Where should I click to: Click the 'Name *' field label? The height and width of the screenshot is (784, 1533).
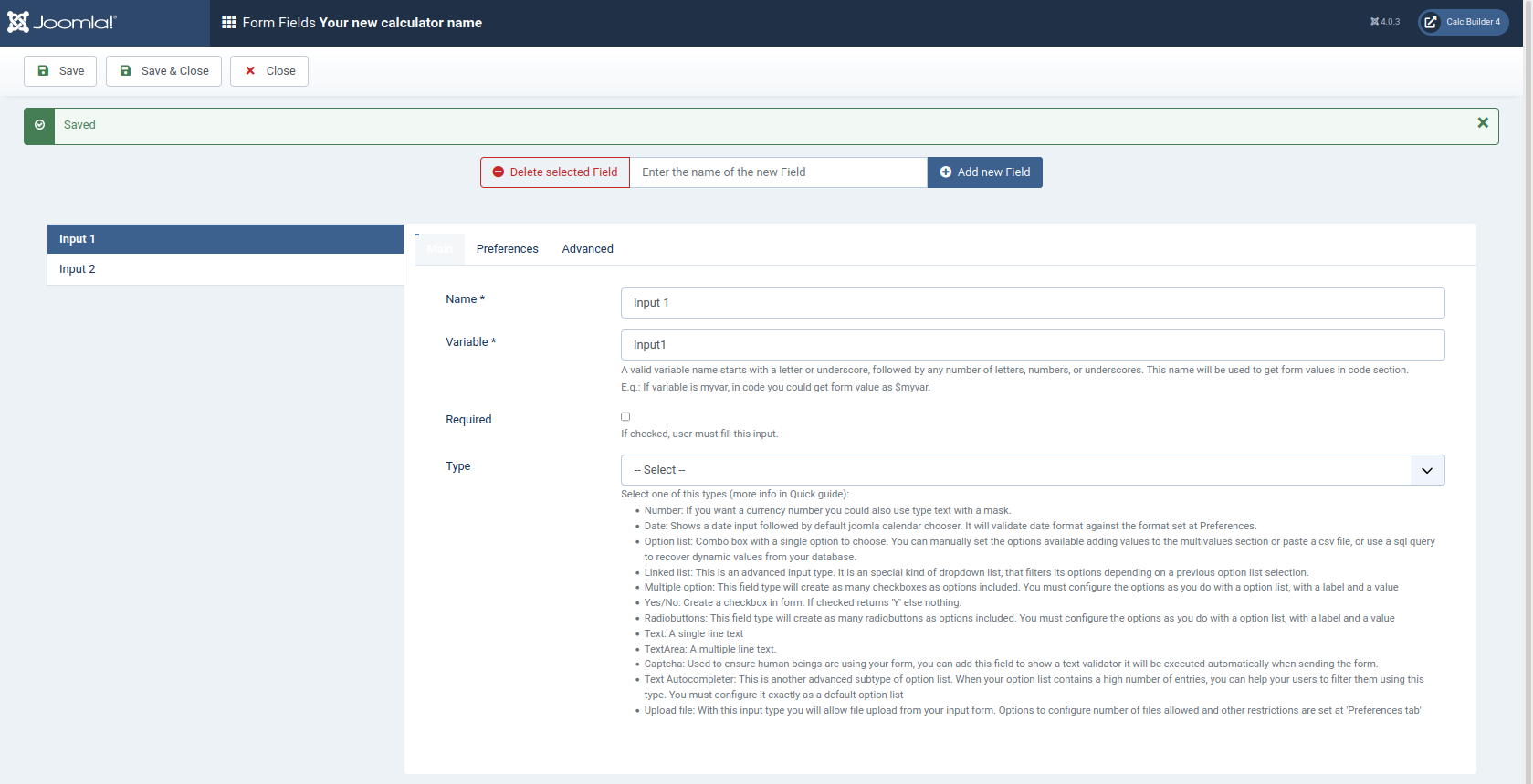466,299
